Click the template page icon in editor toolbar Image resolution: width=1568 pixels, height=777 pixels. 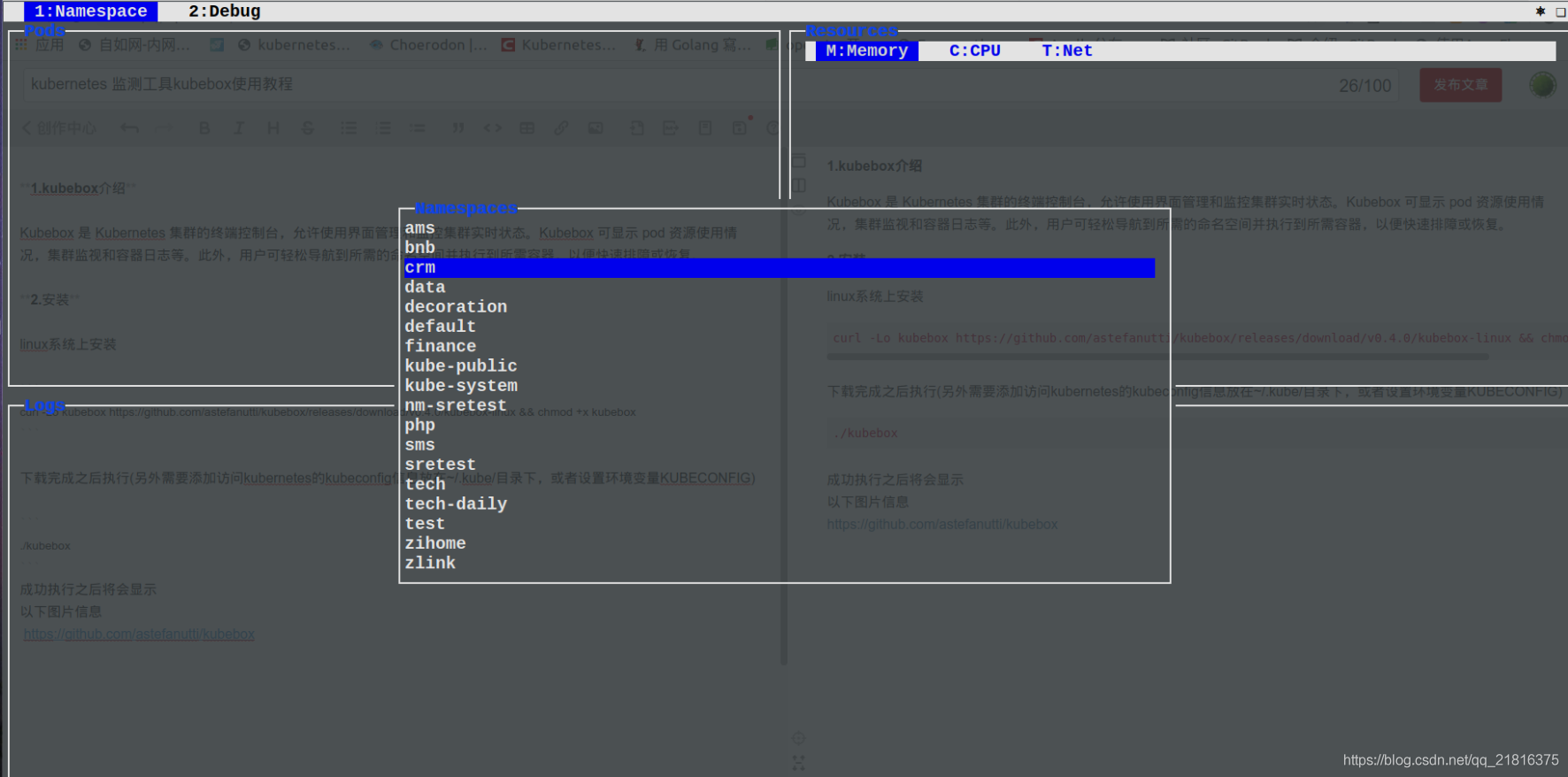pos(705,128)
